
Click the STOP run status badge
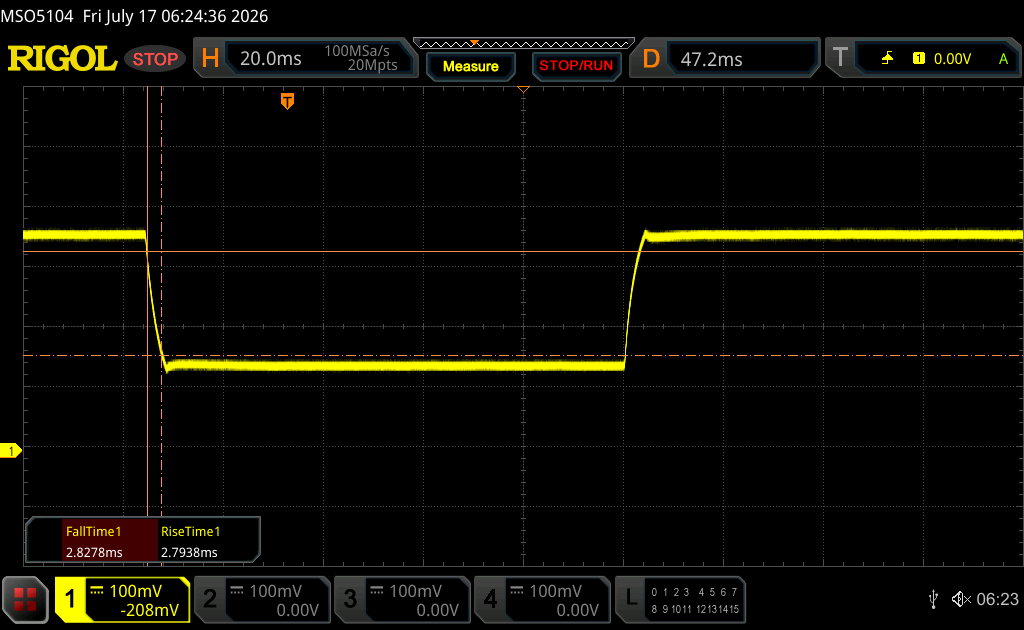155,59
